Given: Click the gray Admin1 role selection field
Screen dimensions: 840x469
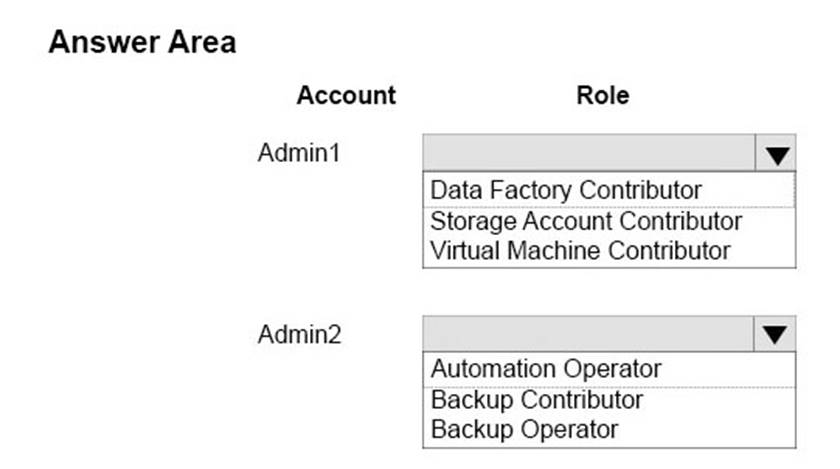Looking at the screenshot, I should point(591,154).
